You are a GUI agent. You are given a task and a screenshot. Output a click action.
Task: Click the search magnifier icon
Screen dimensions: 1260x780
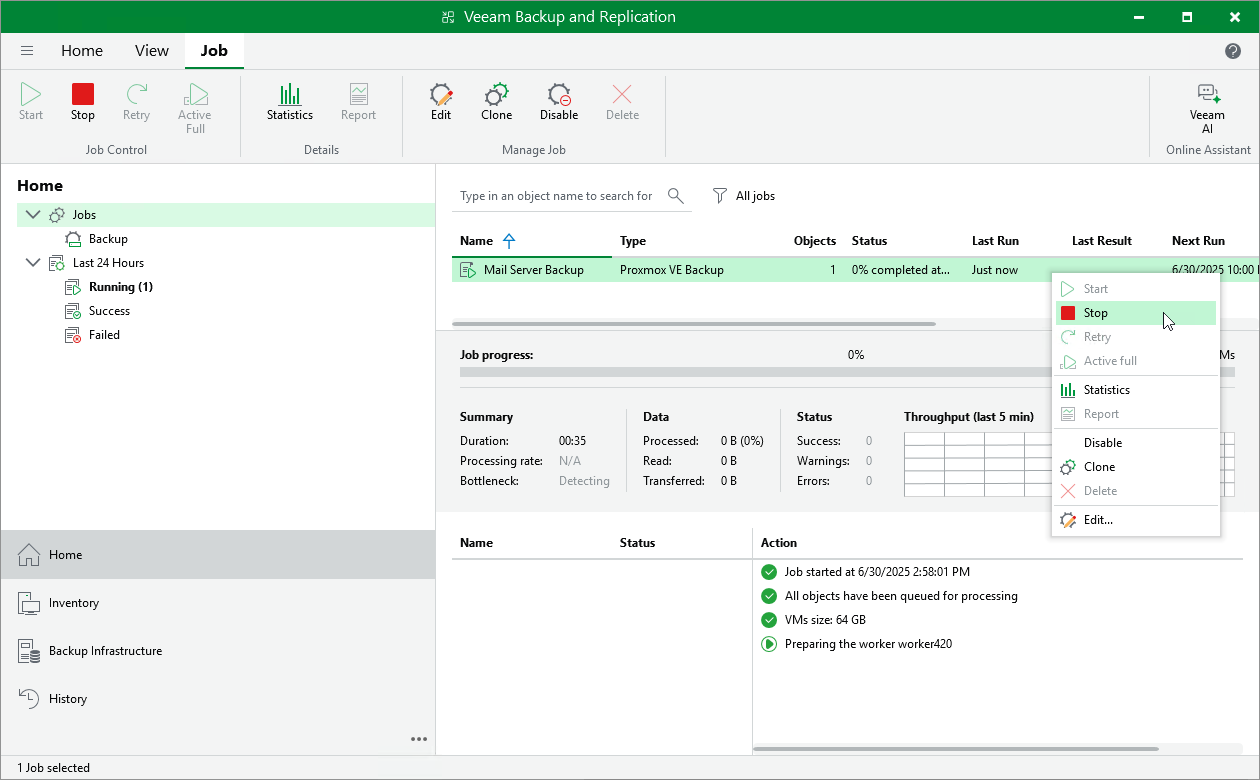(675, 196)
